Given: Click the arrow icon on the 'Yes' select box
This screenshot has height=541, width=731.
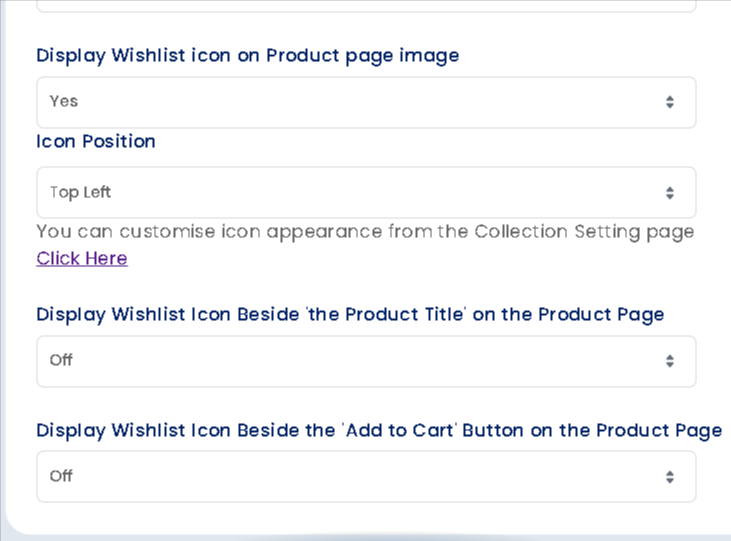Looking at the screenshot, I should pos(669,102).
